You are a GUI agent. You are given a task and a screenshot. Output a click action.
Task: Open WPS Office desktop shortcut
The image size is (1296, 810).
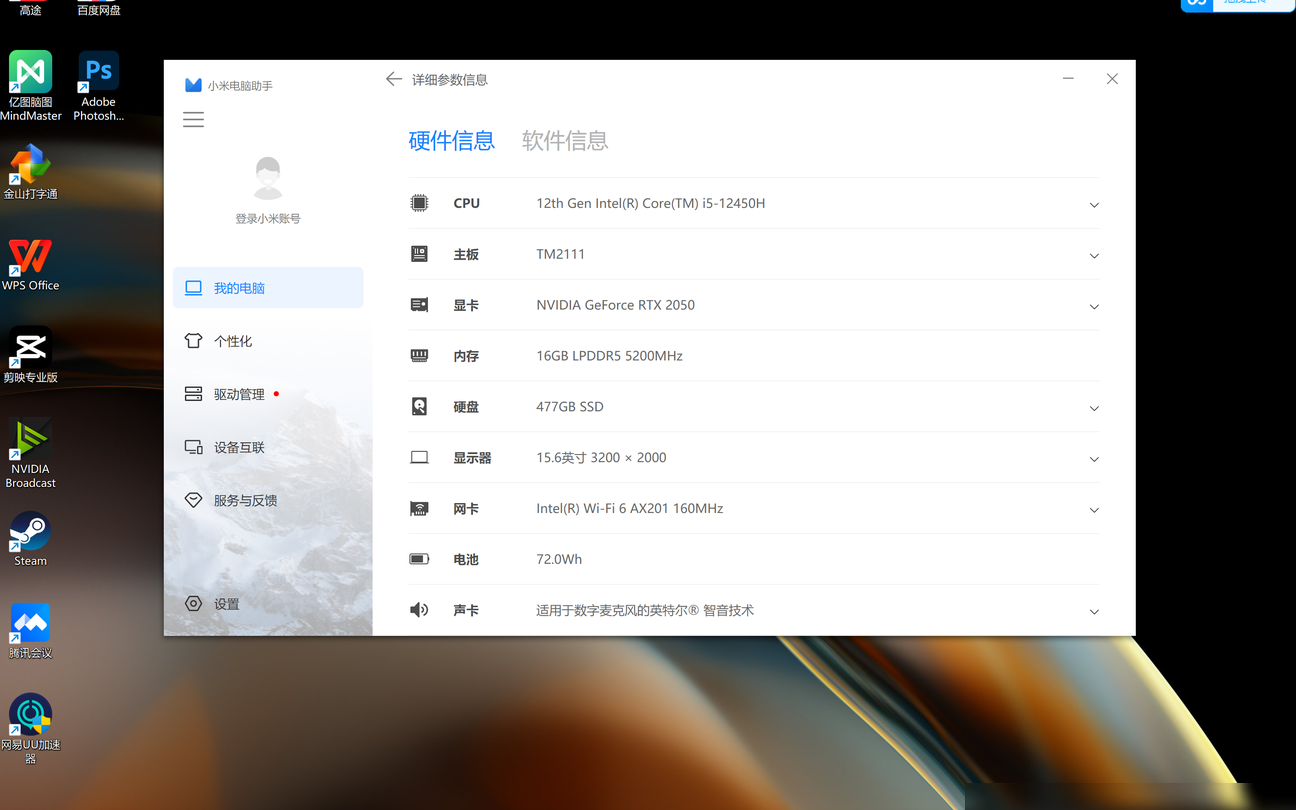coord(30,263)
